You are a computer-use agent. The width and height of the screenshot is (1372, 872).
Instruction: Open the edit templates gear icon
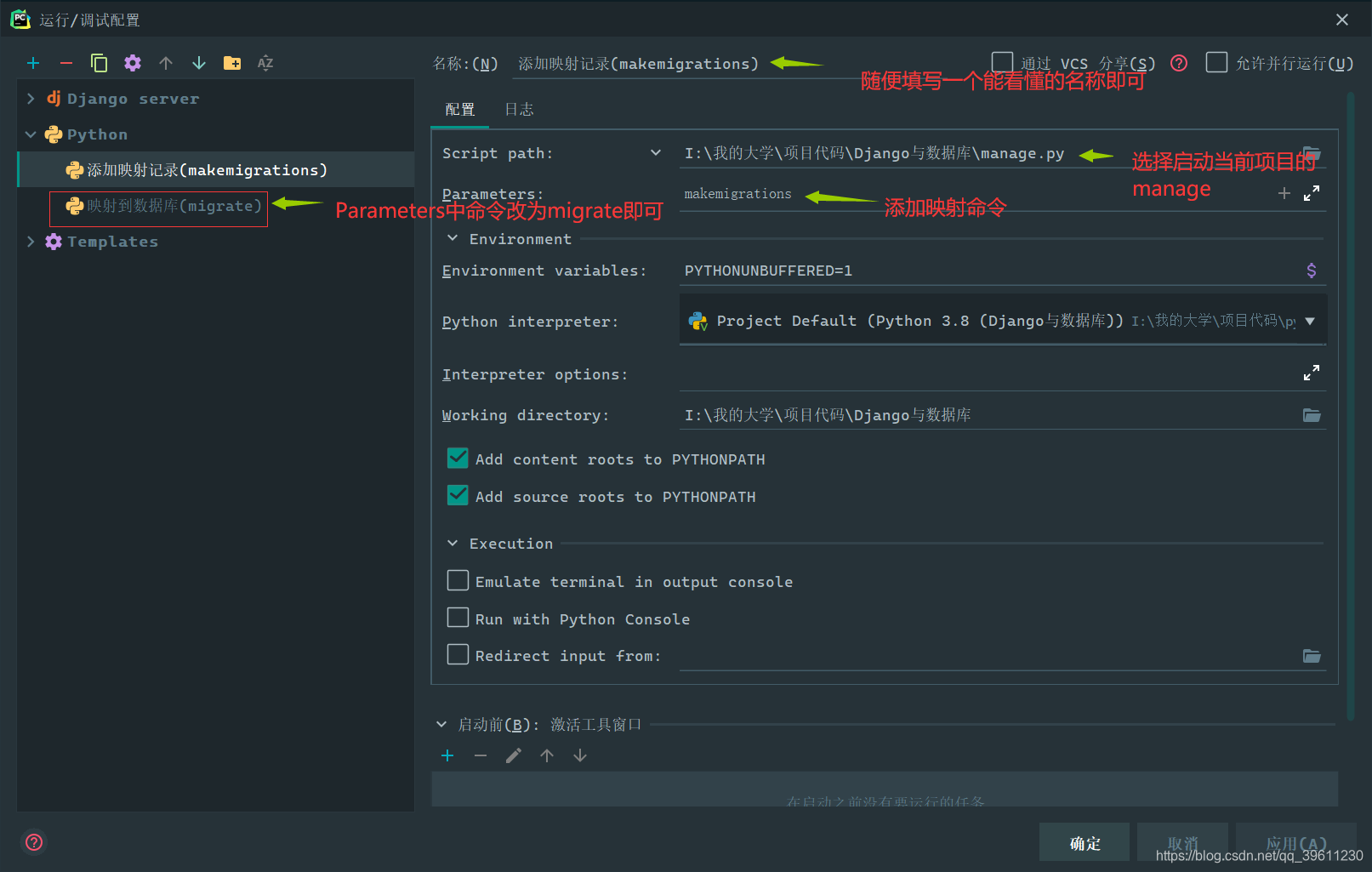[x=133, y=63]
